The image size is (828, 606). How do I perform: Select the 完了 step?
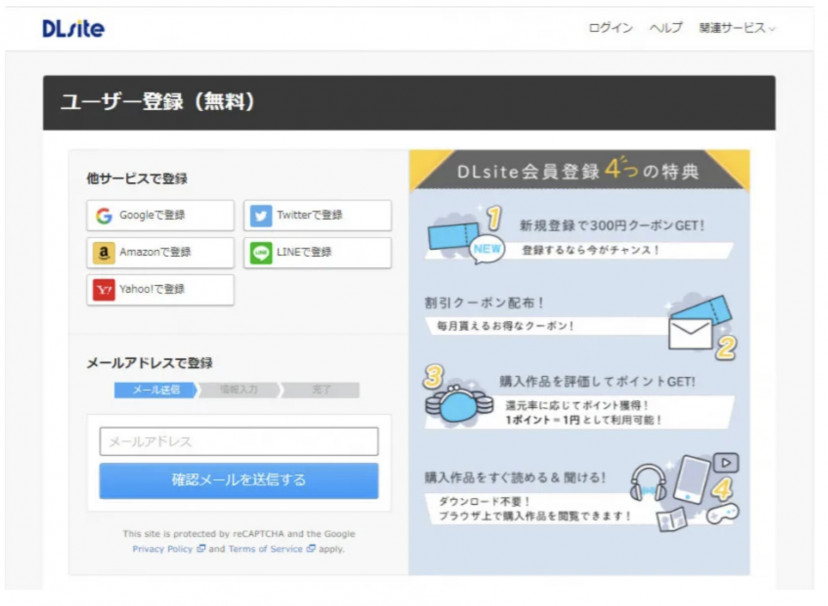[321, 390]
